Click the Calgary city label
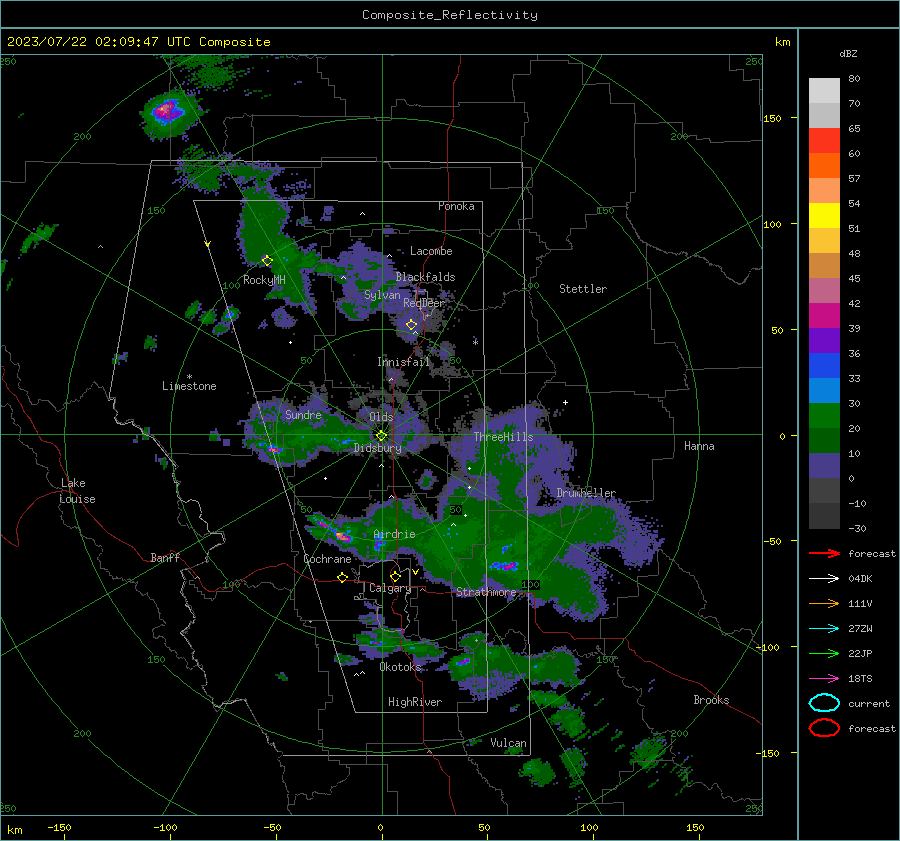The width and height of the screenshot is (900, 841). (x=390, y=588)
